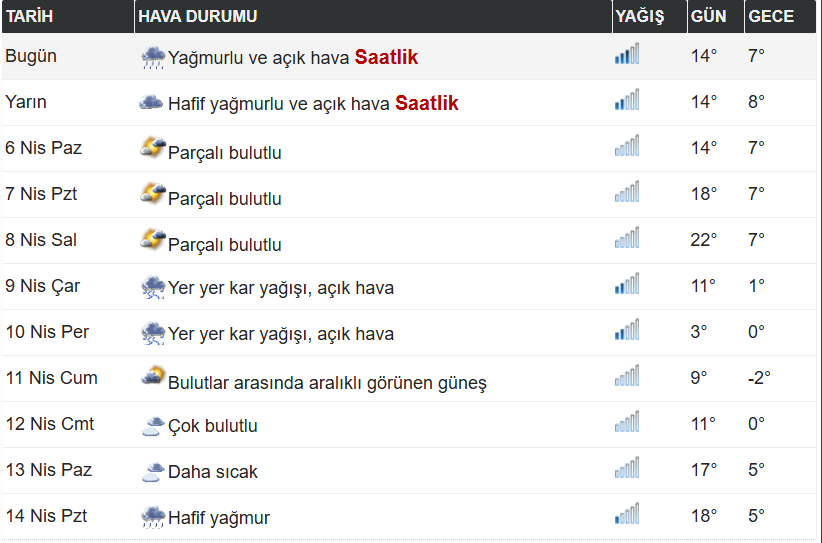Click the -2° night temperature for 11 Nis Cum

coord(759,377)
